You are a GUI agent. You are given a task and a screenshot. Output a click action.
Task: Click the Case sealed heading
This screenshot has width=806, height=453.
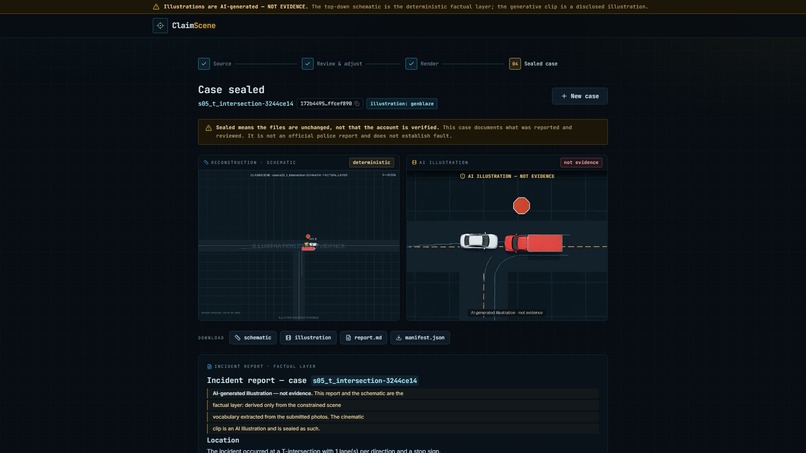click(x=231, y=89)
